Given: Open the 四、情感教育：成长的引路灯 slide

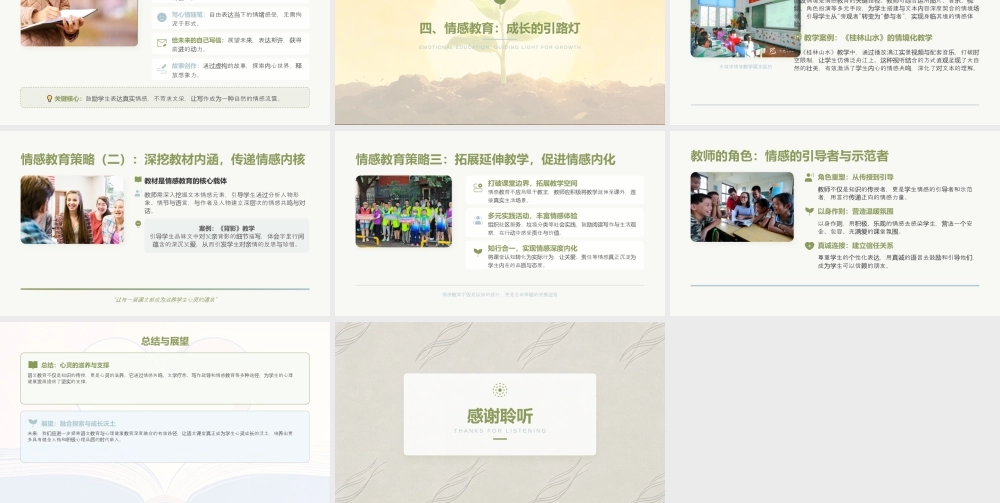Looking at the screenshot, I should (500, 62).
